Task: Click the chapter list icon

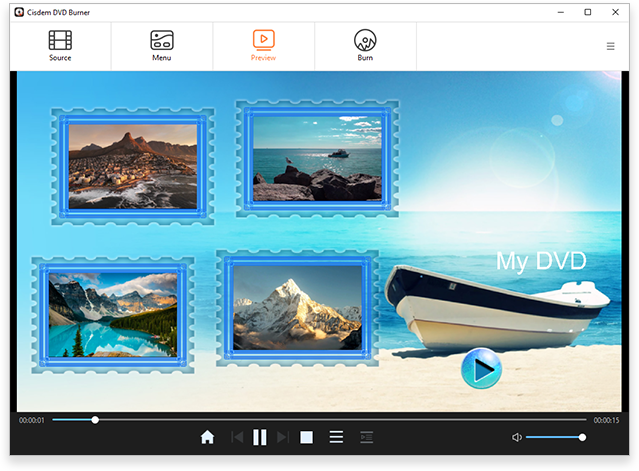Action: pyautogui.click(x=367, y=437)
